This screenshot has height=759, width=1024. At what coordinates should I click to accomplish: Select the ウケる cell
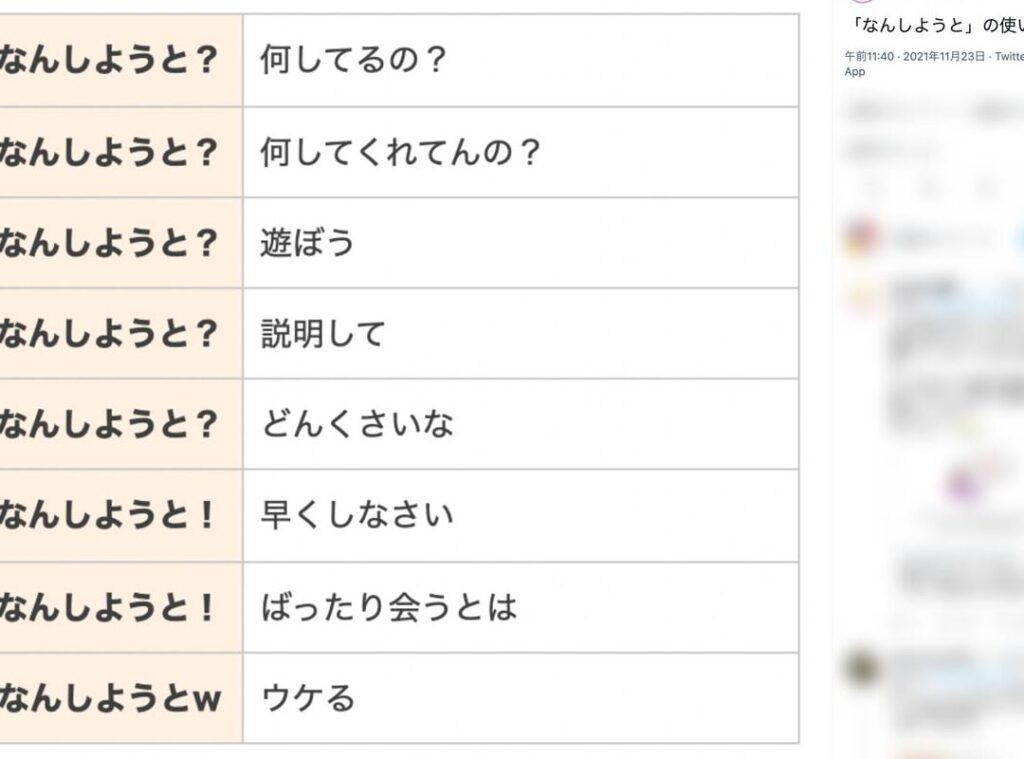pos(520,697)
